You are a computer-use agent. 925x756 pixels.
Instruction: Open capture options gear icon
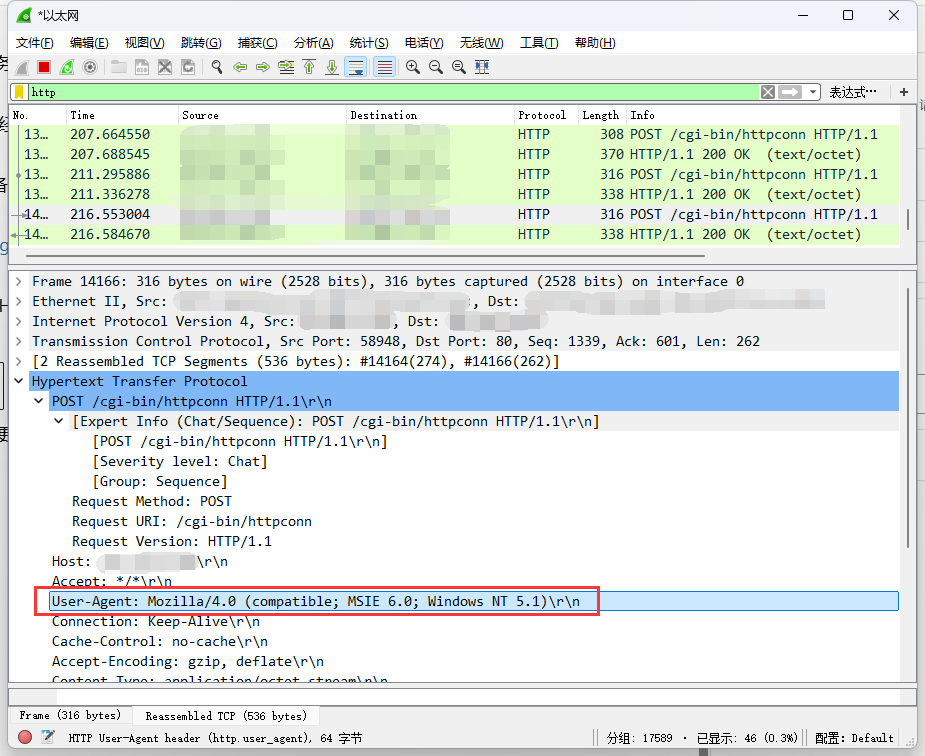pos(90,67)
